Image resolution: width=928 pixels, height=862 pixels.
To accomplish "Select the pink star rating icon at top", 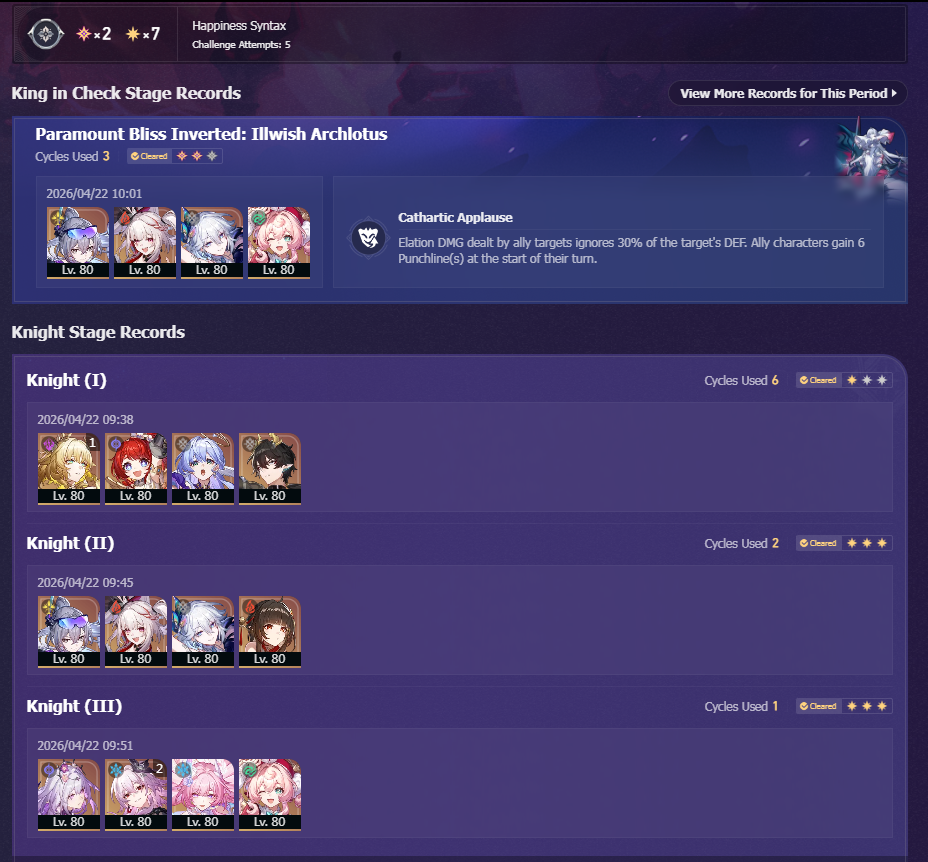I will coord(84,34).
